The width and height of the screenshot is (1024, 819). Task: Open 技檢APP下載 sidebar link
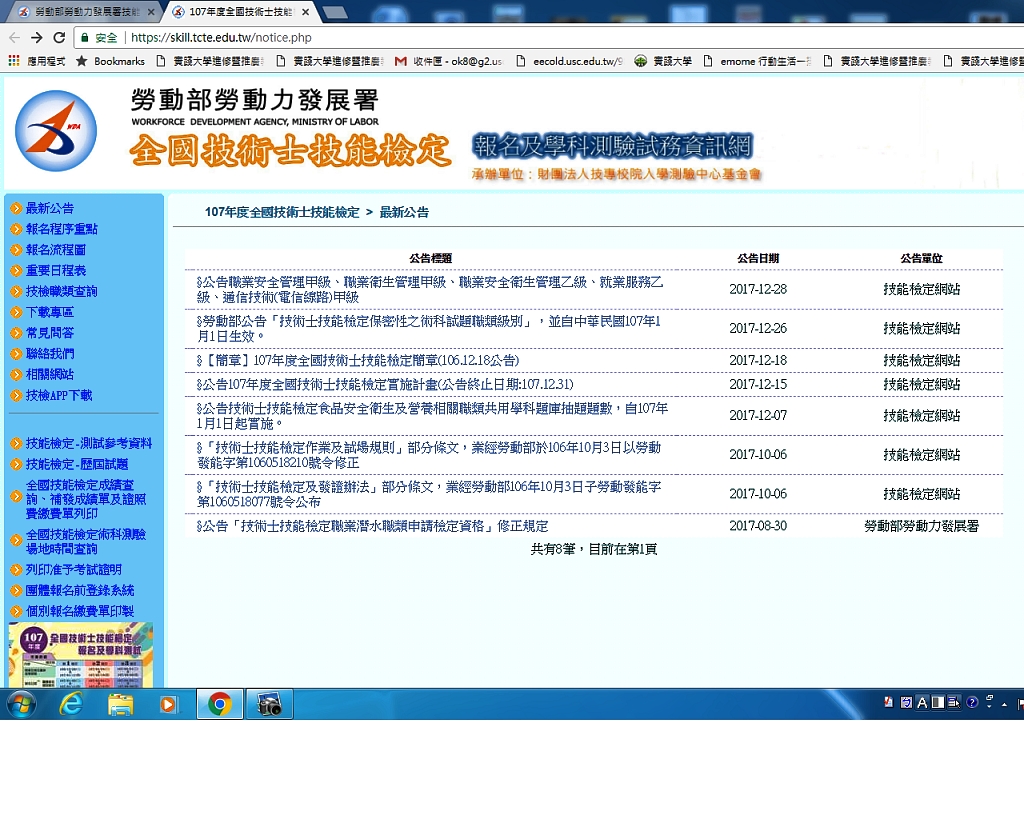[59, 395]
